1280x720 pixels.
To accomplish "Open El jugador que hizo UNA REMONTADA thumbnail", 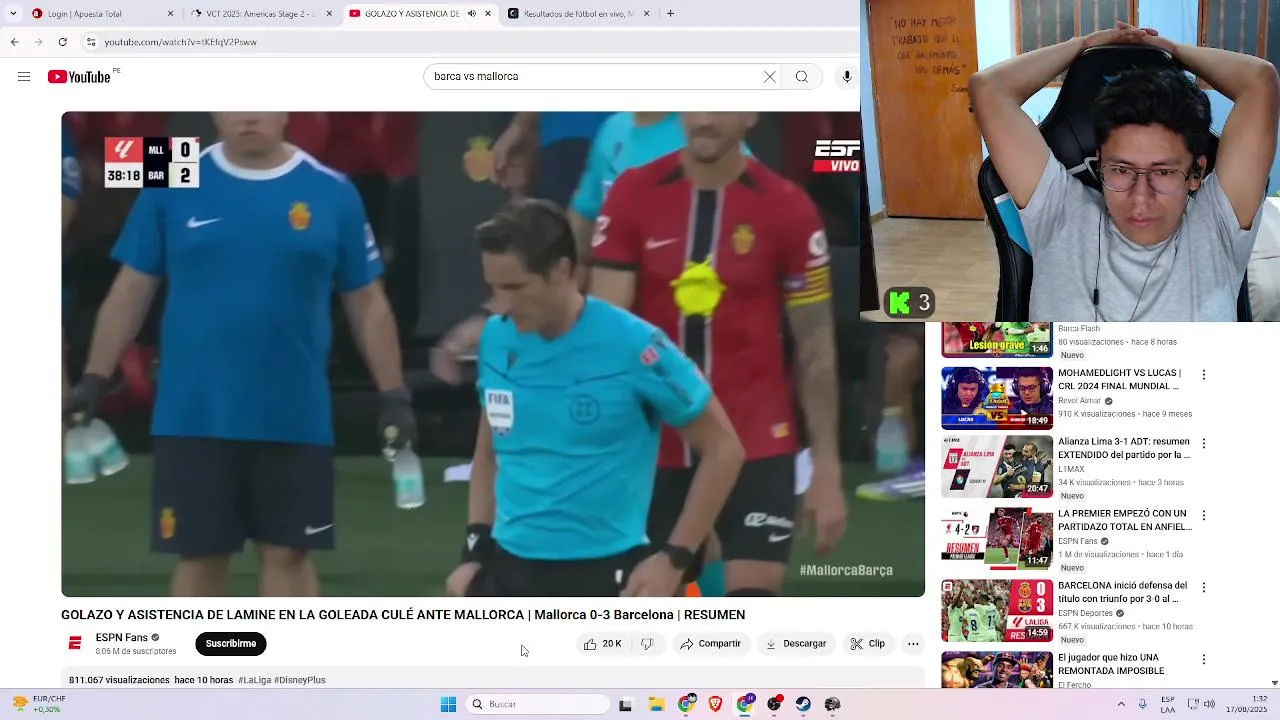I will point(997,670).
